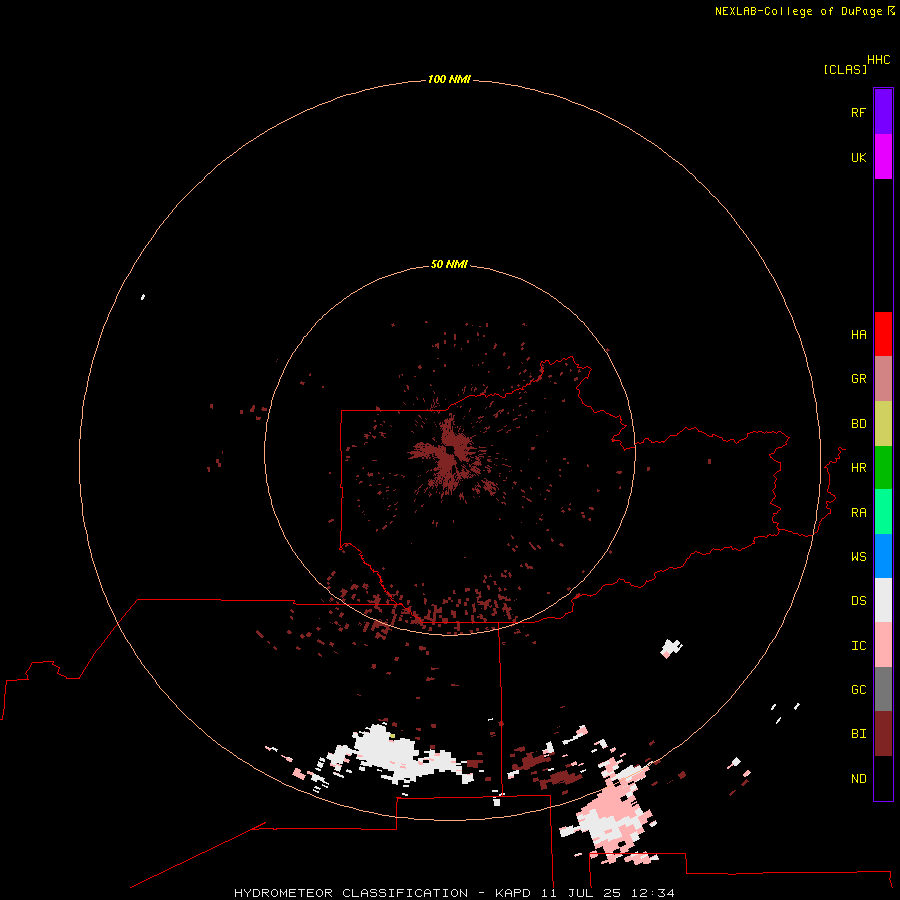Screen dimensions: 900x900
Task: Click the WS blue legend swatch
Action: [883, 556]
